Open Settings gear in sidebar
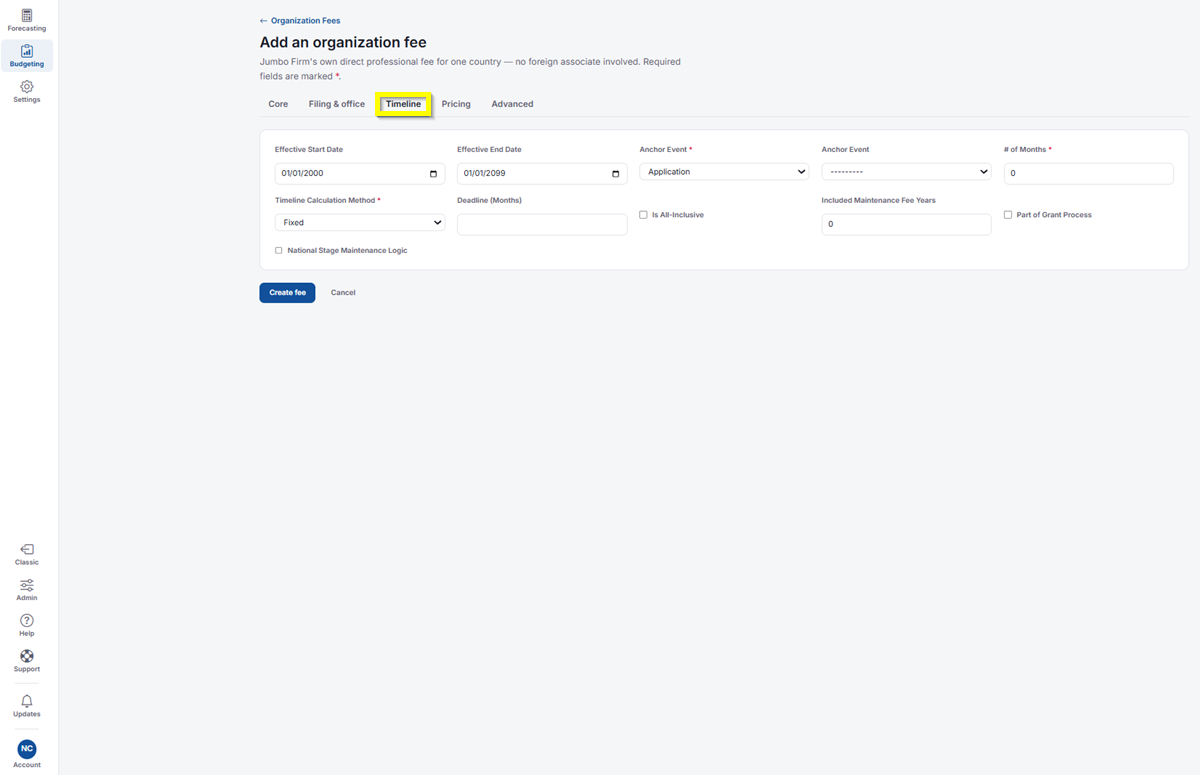The width and height of the screenshot is (1200, 775). [x=27, y=92]
